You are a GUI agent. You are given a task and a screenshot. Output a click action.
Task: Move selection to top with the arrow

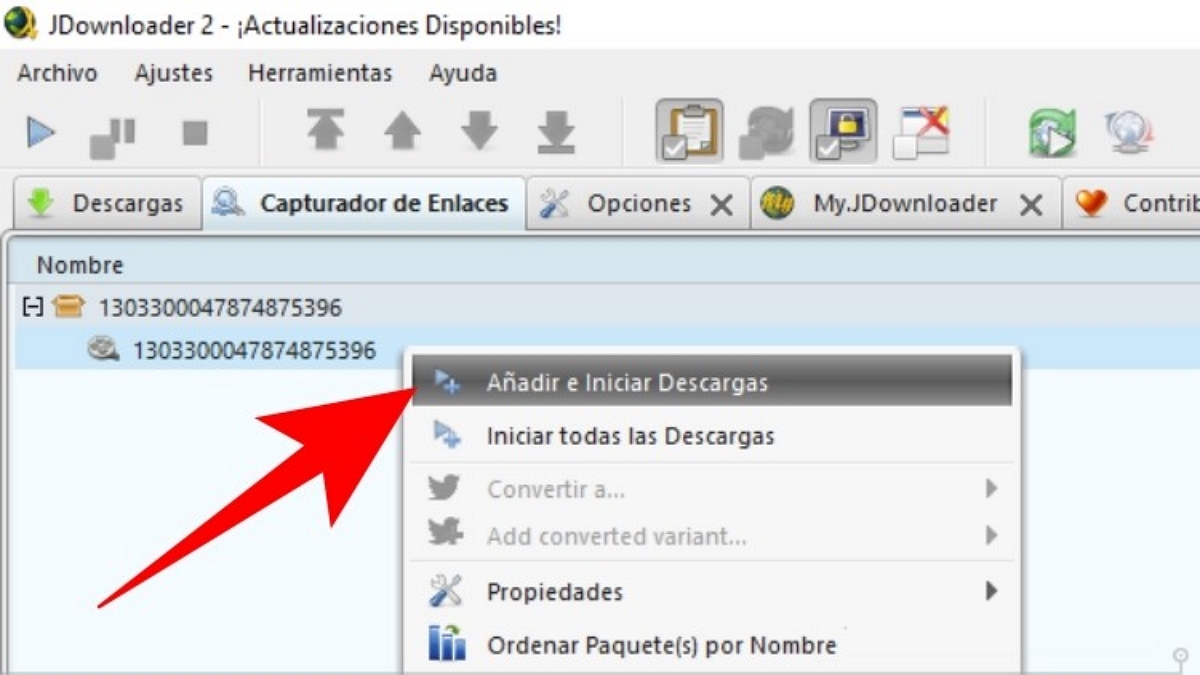click(x=325, y=131)
